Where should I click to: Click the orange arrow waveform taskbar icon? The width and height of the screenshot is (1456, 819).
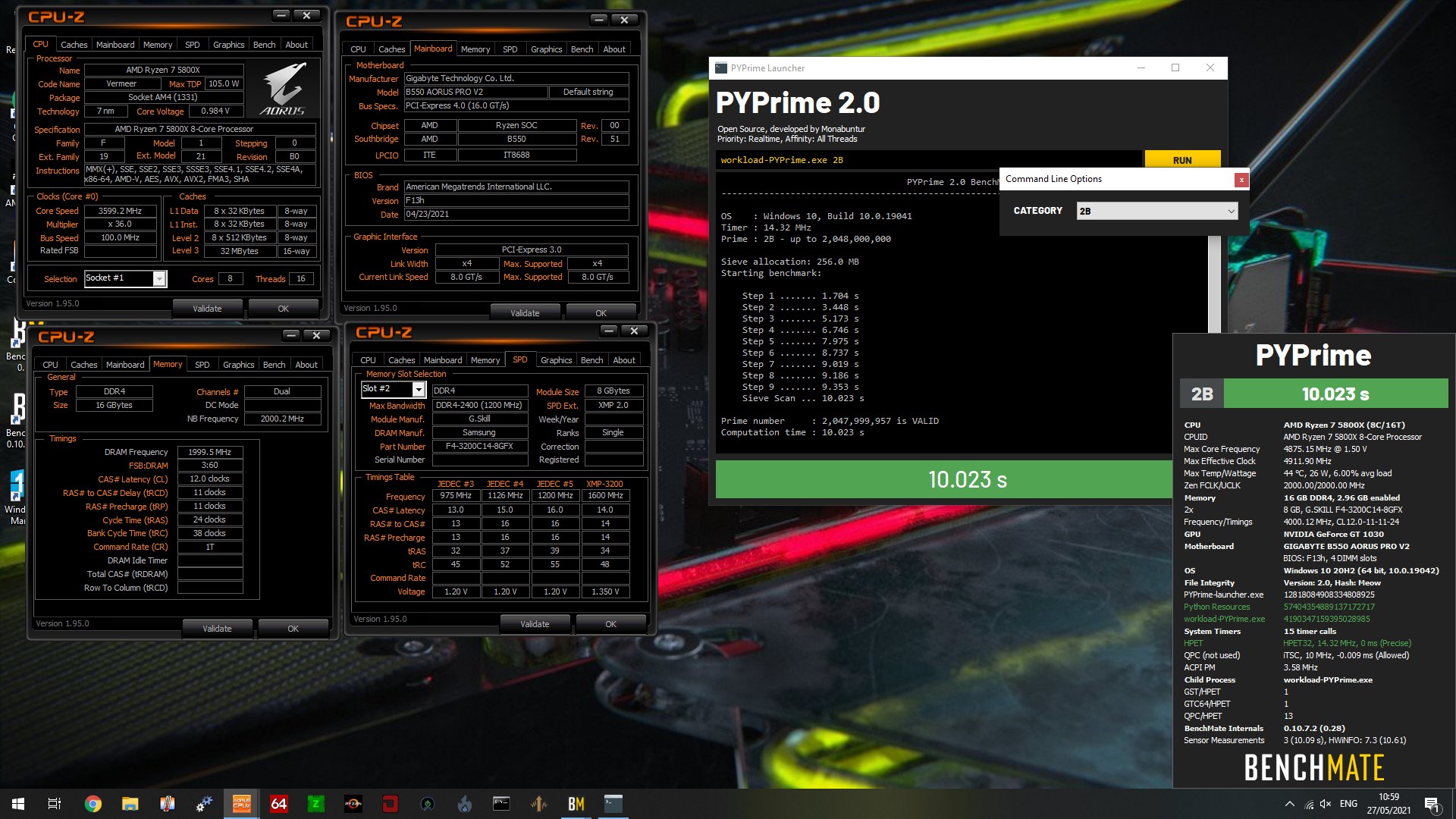pos(538,804)
